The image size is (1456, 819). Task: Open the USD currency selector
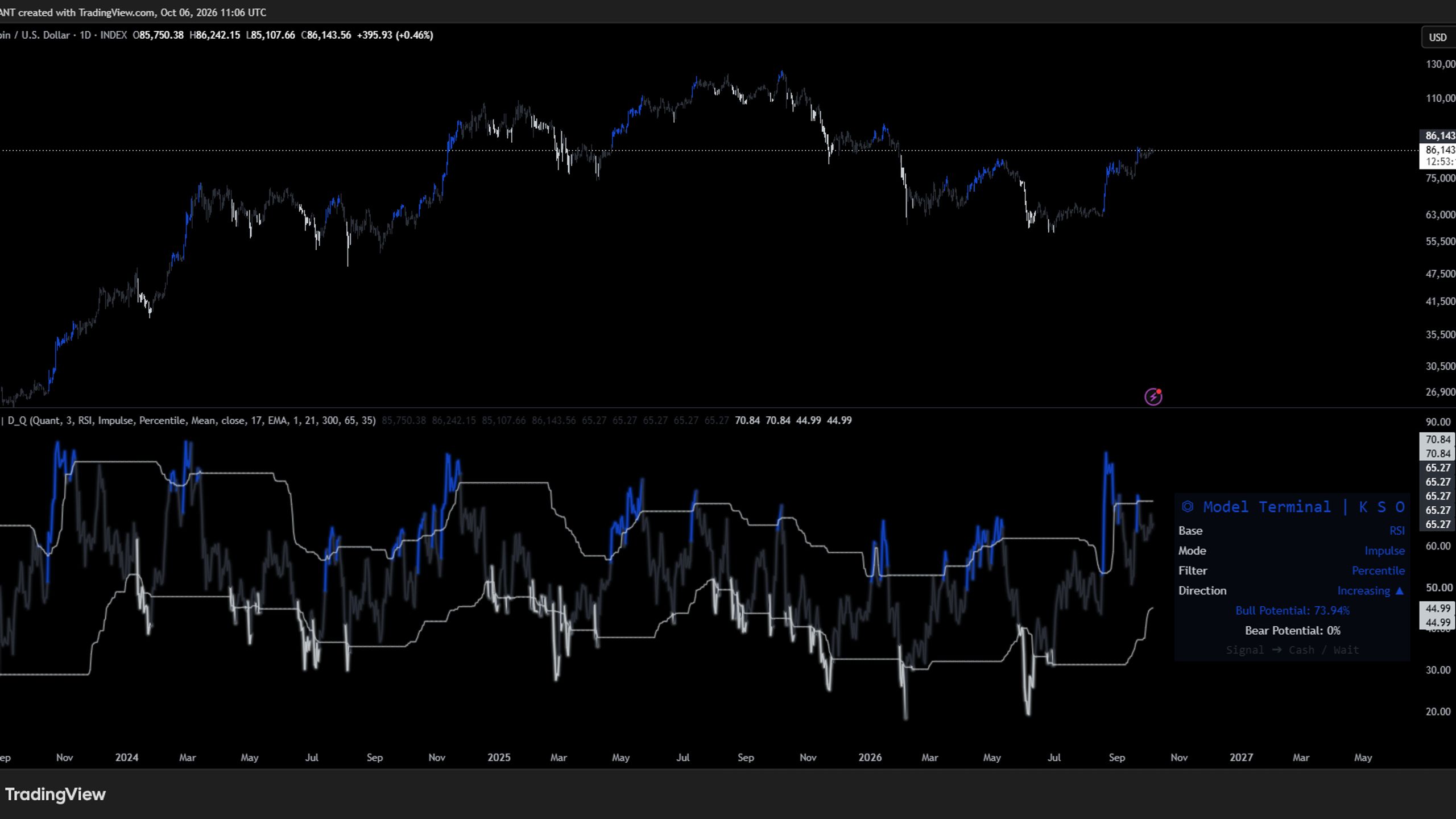click(x=1438, y=38)
